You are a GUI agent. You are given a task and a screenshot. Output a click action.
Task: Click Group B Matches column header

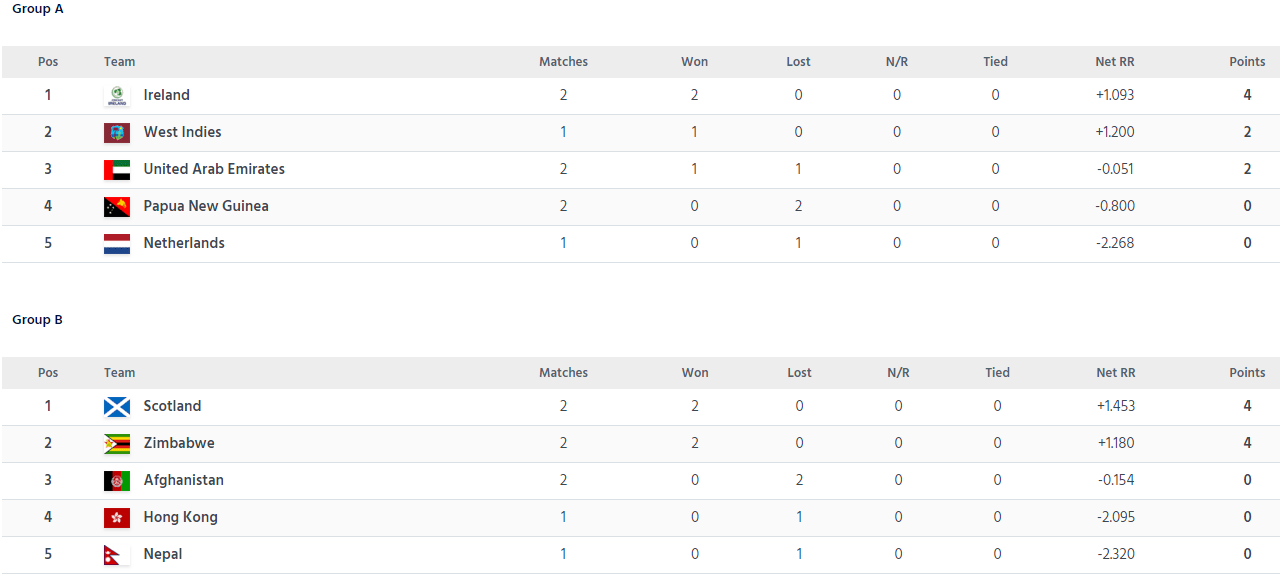pyautogui.click(x=563, y=373)
